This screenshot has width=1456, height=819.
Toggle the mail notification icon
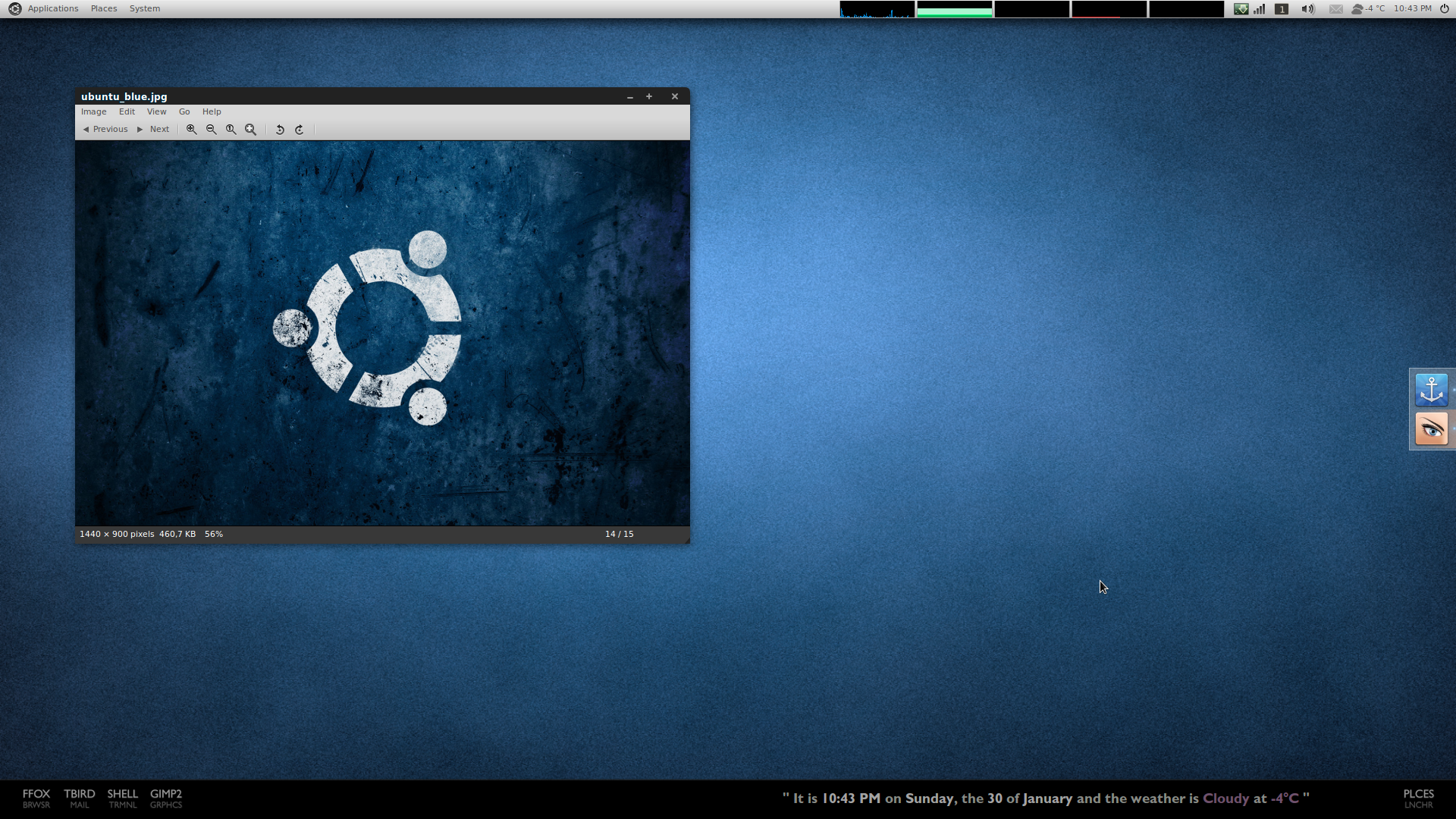coord(1336,8)
